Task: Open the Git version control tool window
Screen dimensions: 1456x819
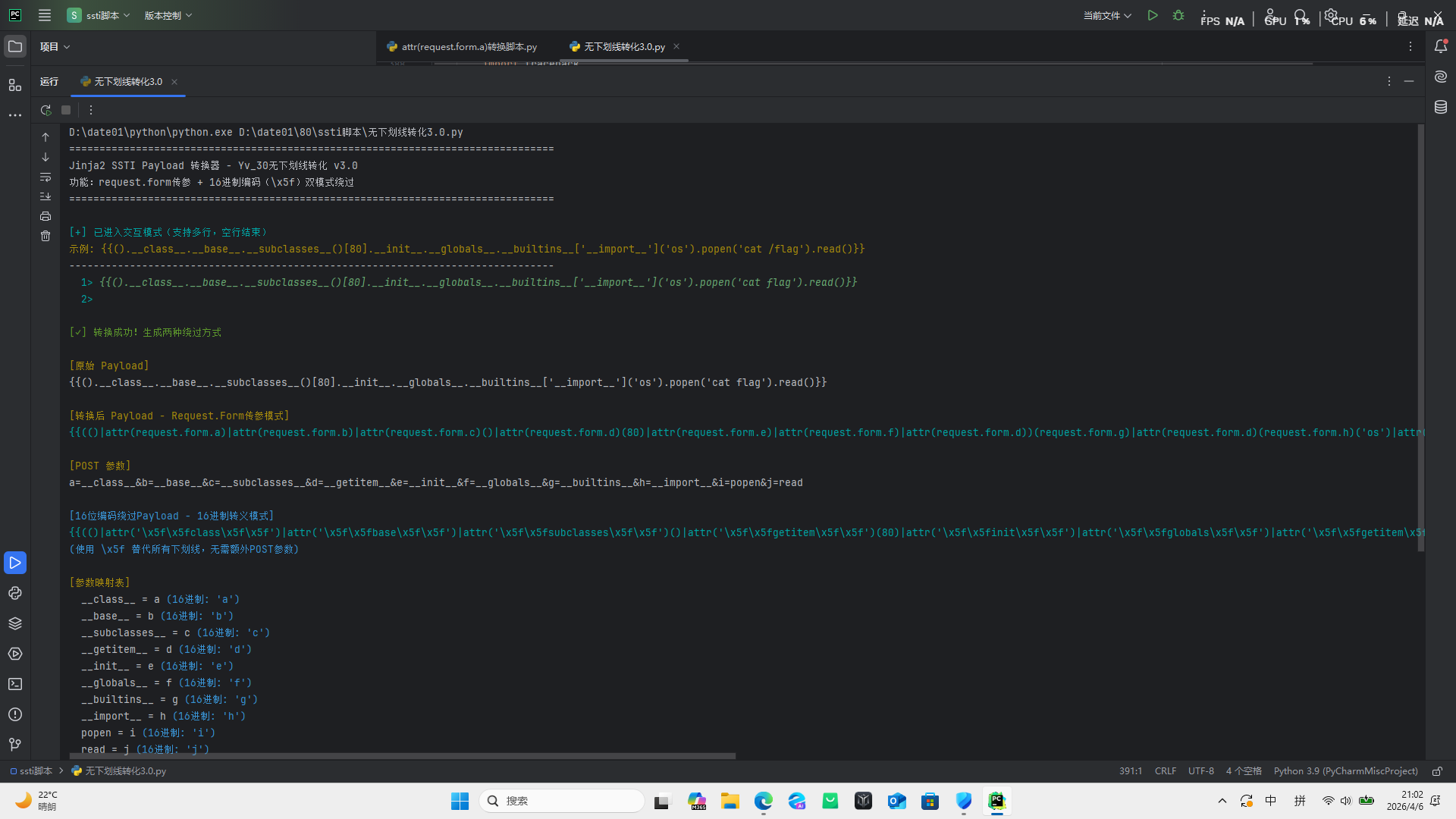Action: pyautogui.click(x=15, y=745)
